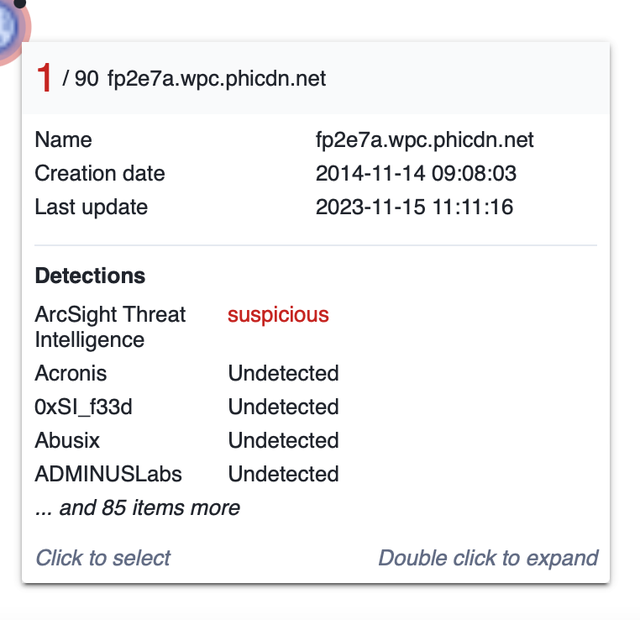Click the blue graph node icon
Image resolution: width=640 pixels, height=620 pixels.
(x=8, y=30)
